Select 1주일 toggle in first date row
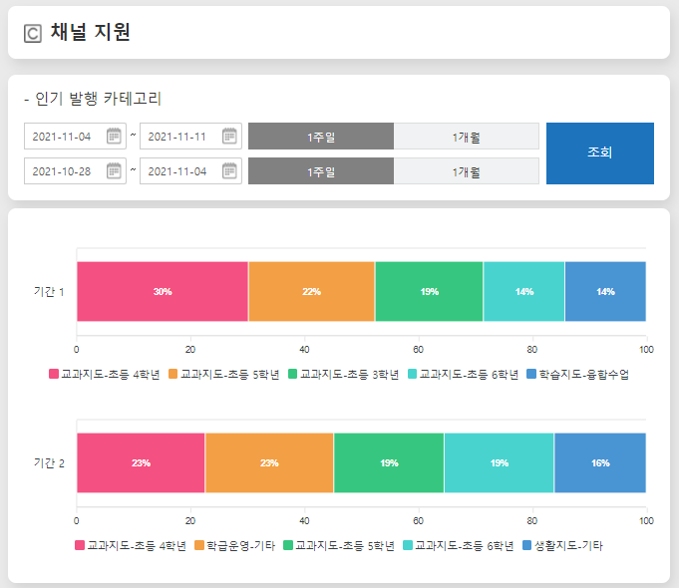Viewport: 679px width, 588px height. click(x=321, y=136)
